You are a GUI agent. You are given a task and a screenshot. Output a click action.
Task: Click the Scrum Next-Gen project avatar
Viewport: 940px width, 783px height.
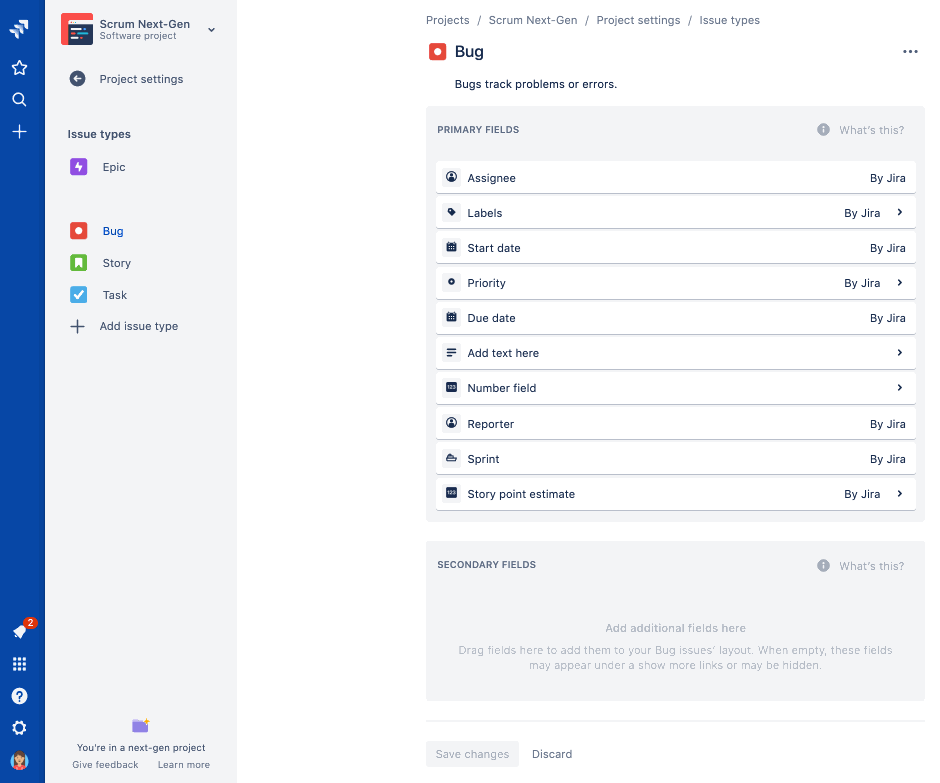[77, 29]
